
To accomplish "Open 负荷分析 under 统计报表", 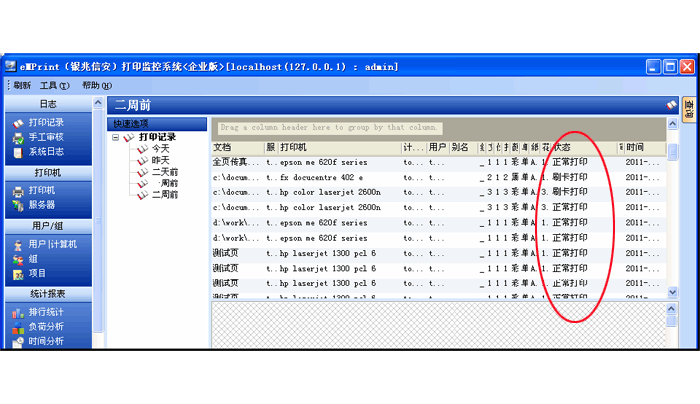I will [45, 326].
